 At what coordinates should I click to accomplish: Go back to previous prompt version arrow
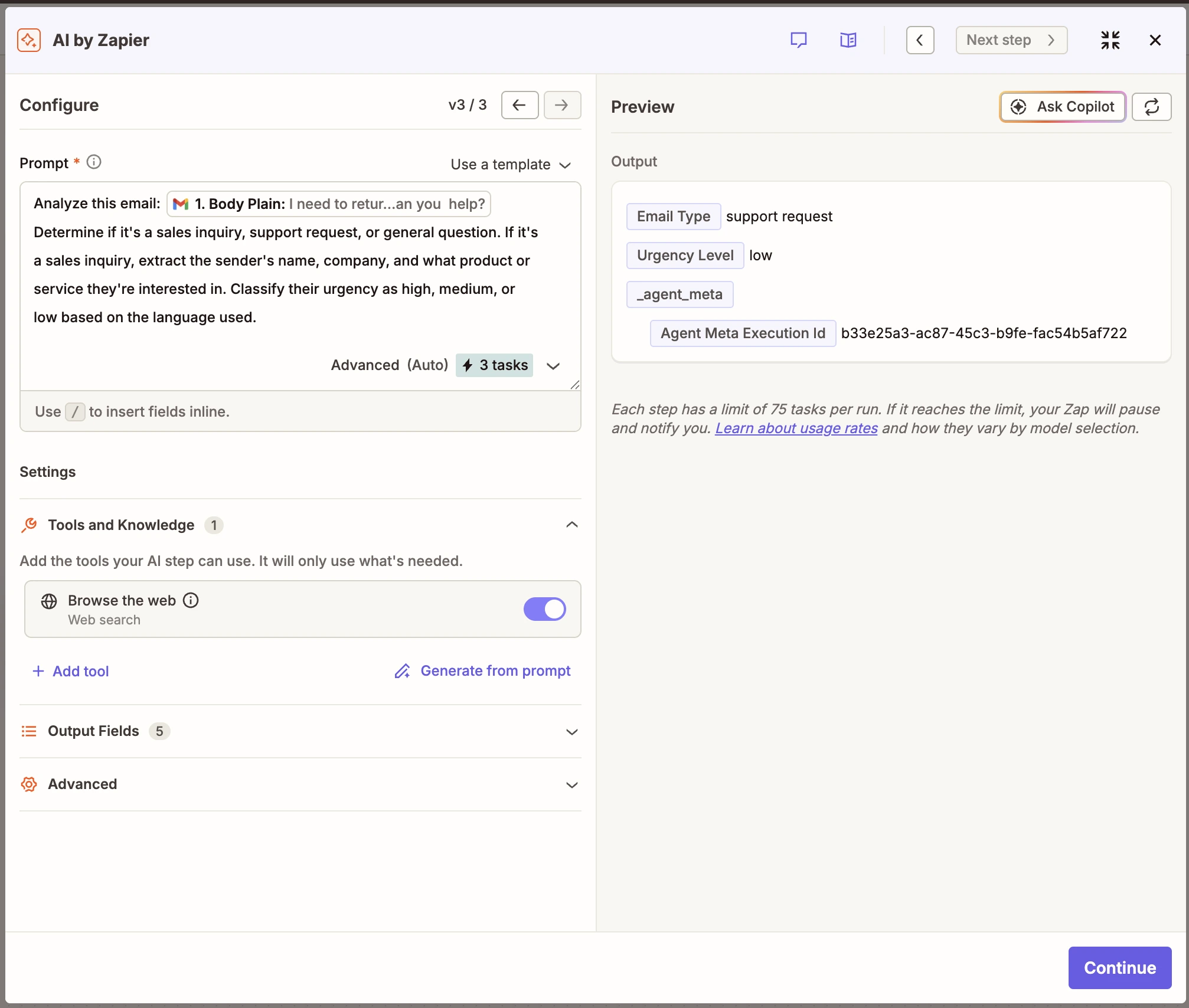click(x=520, y=105)
